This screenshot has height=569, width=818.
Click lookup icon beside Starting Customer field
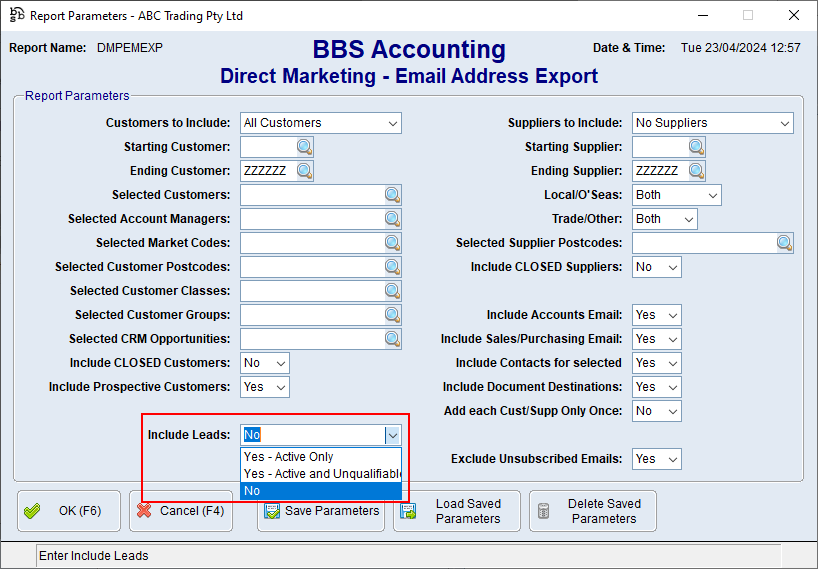[x=304, y=147]
